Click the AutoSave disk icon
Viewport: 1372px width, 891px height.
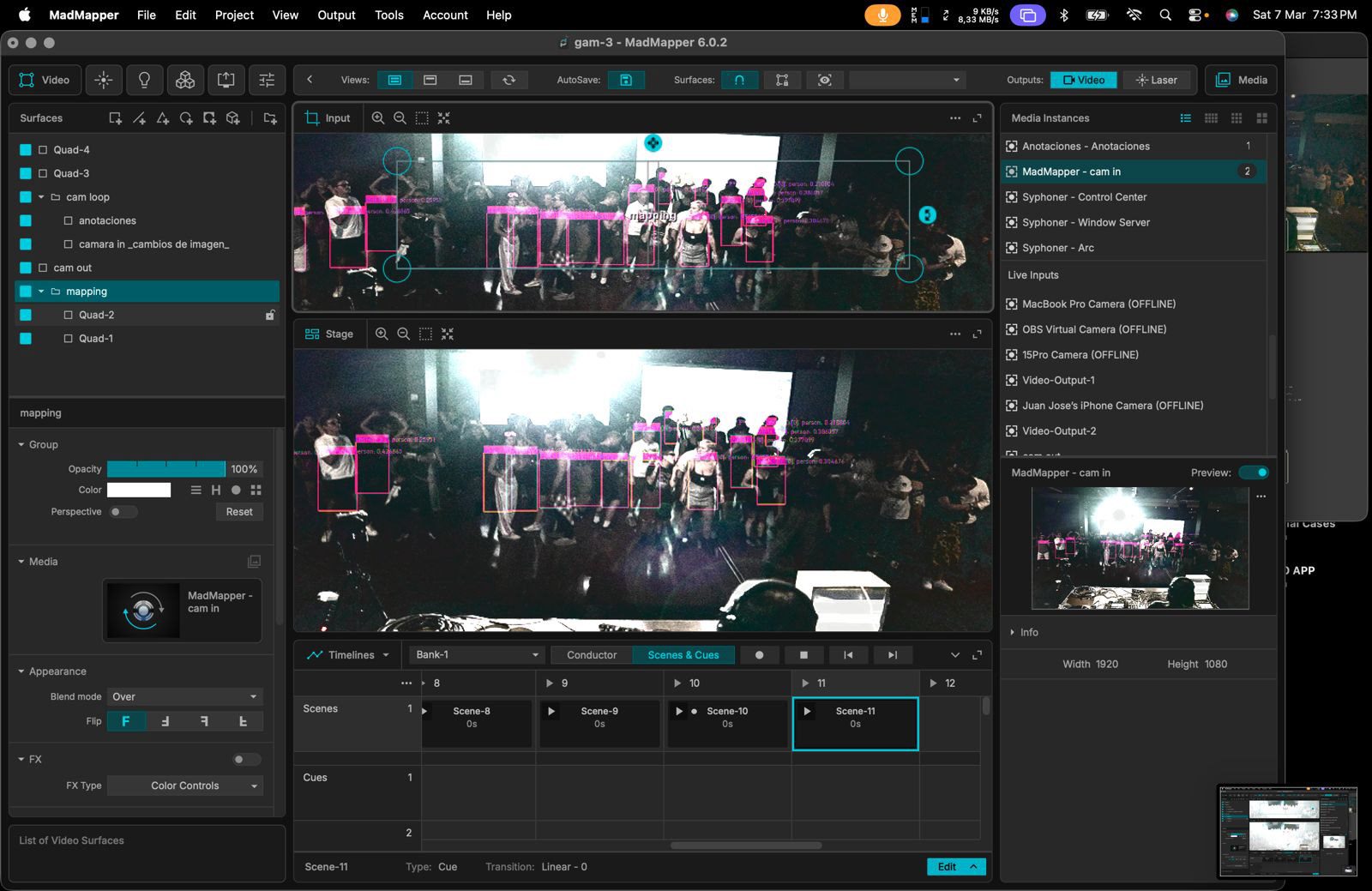tap(626, 80)
